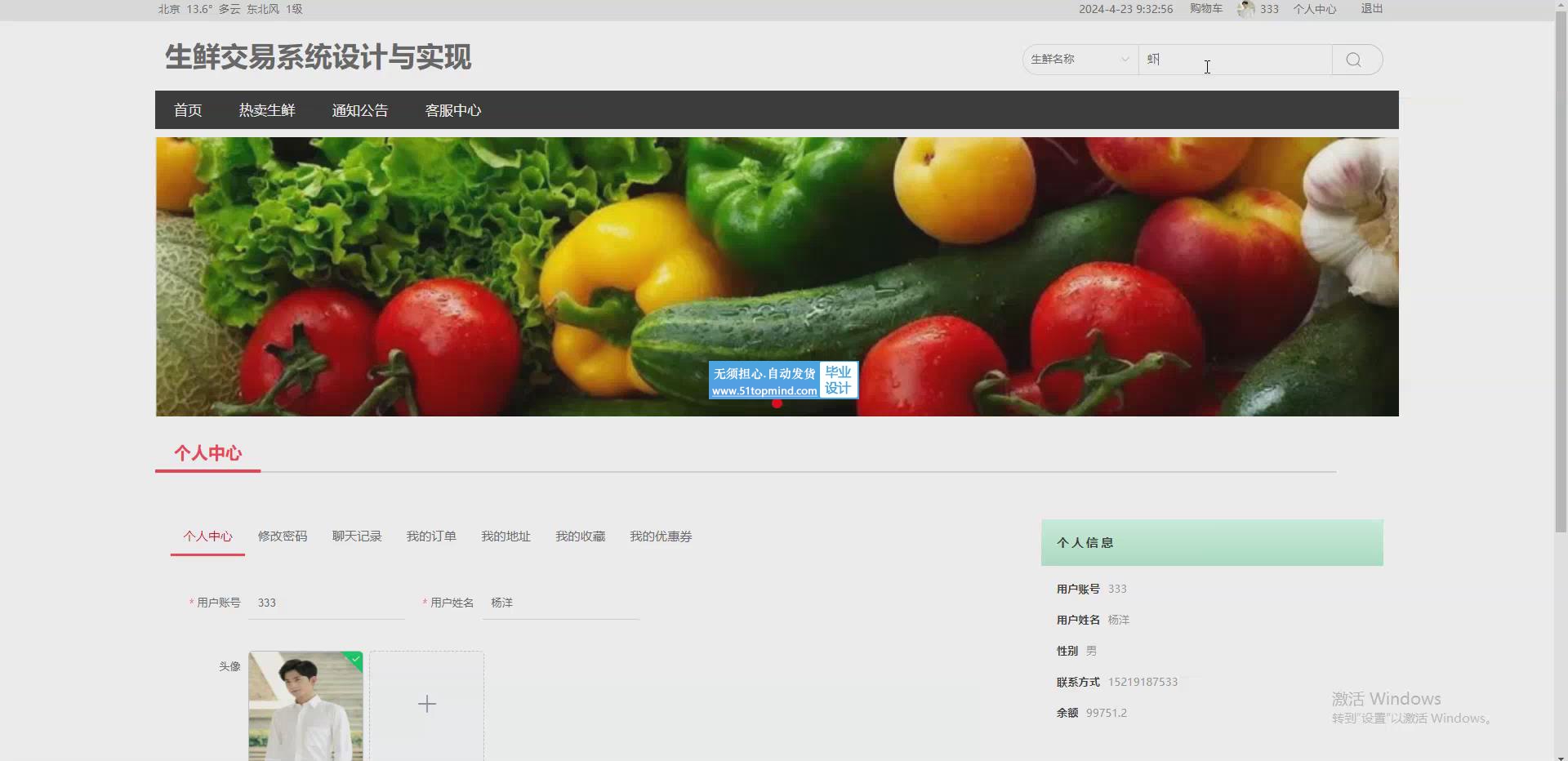This screenshot has height=761, width=1568.
Task: Select the 个人中心 sub-tab
Action: pos(207,536)
